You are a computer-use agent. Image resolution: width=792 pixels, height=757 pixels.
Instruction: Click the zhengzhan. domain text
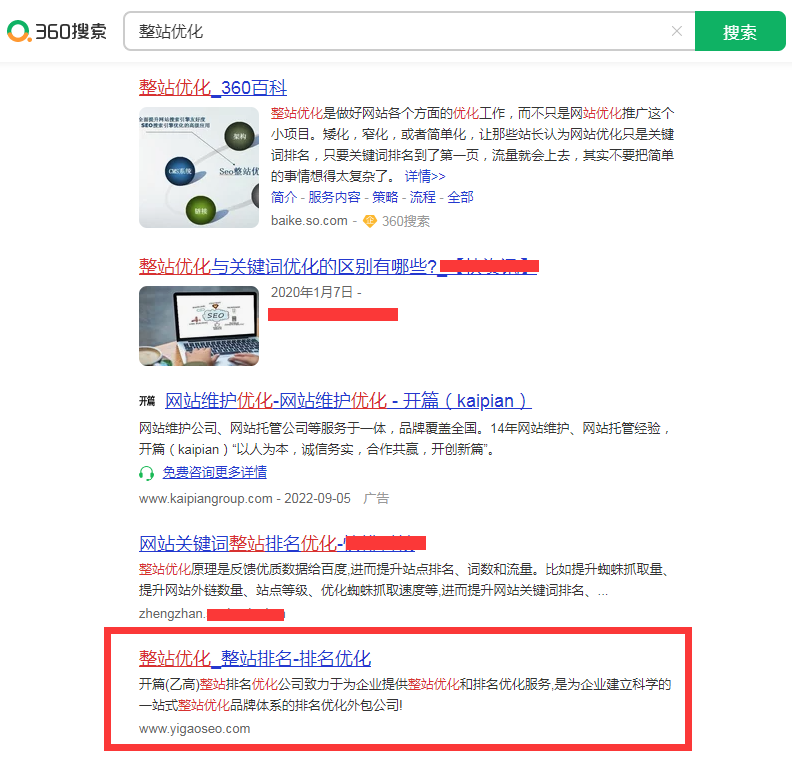pyautogui.click(x=172, y=614)
